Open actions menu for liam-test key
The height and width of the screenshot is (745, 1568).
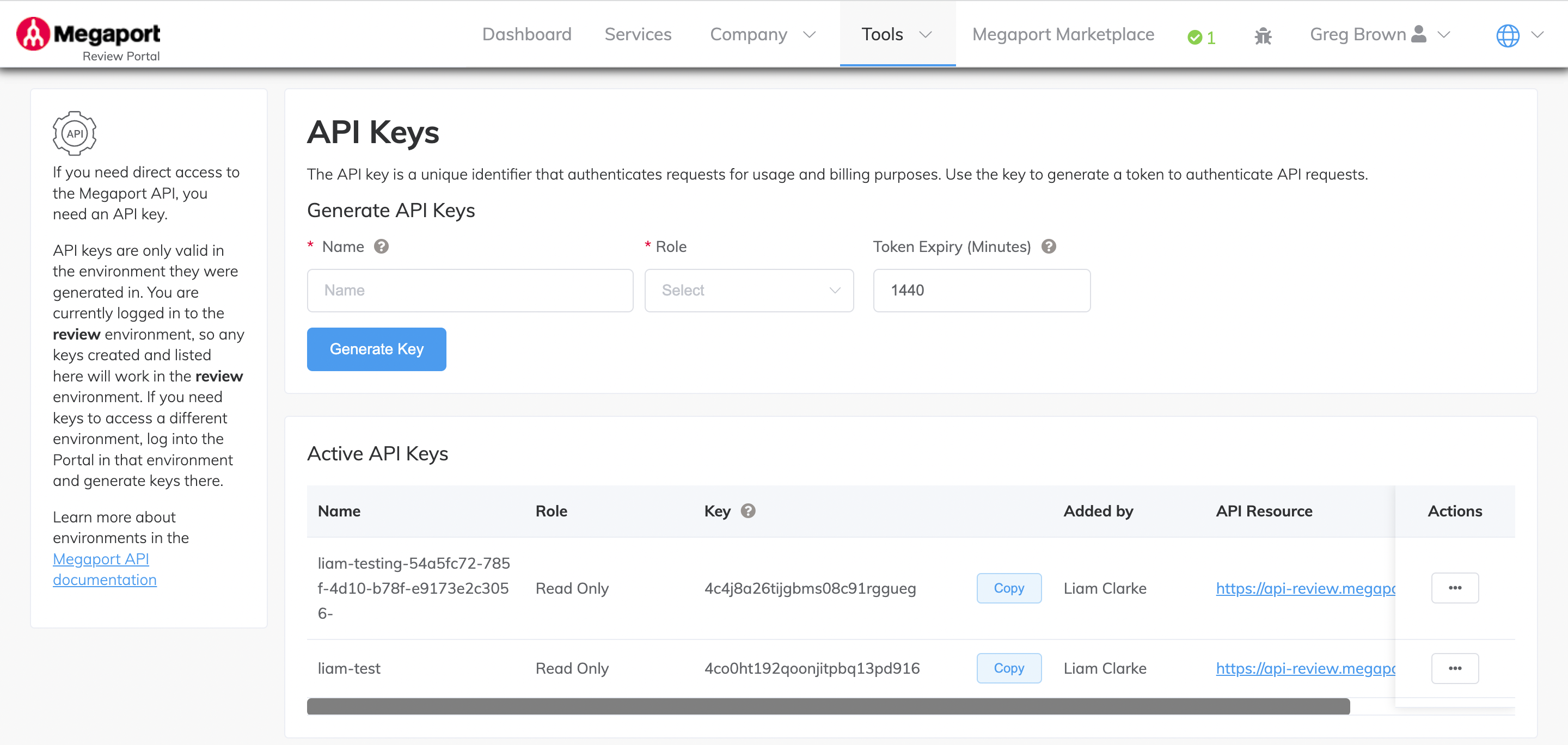pos(1455,668)
